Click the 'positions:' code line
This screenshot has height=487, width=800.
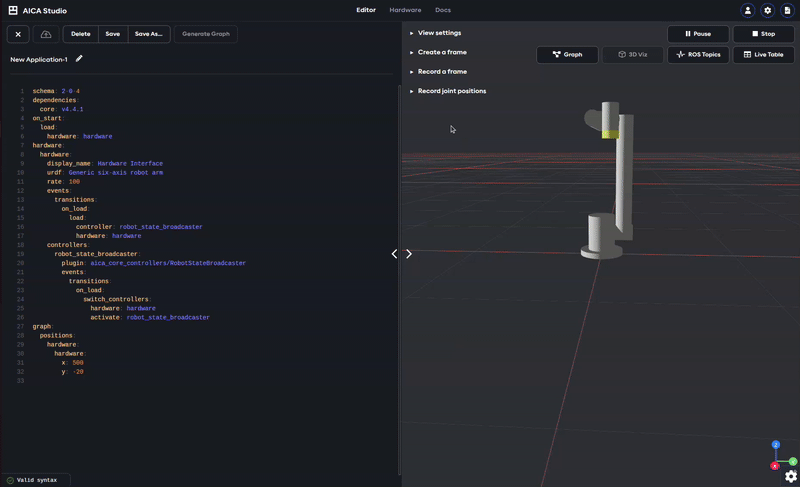tap(57, 336)
